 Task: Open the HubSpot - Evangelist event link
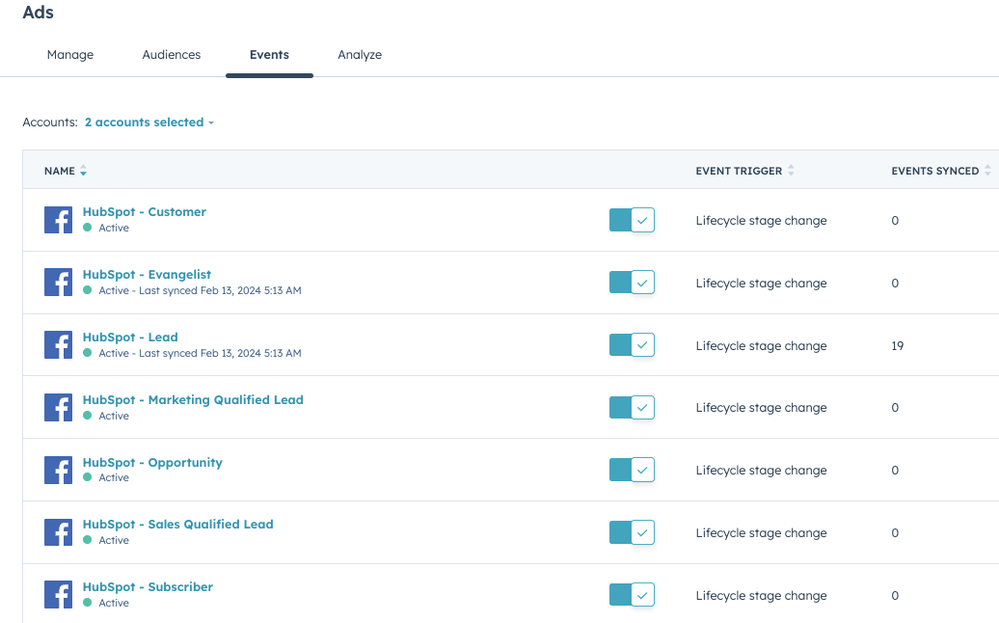click(x=147, y=275)
